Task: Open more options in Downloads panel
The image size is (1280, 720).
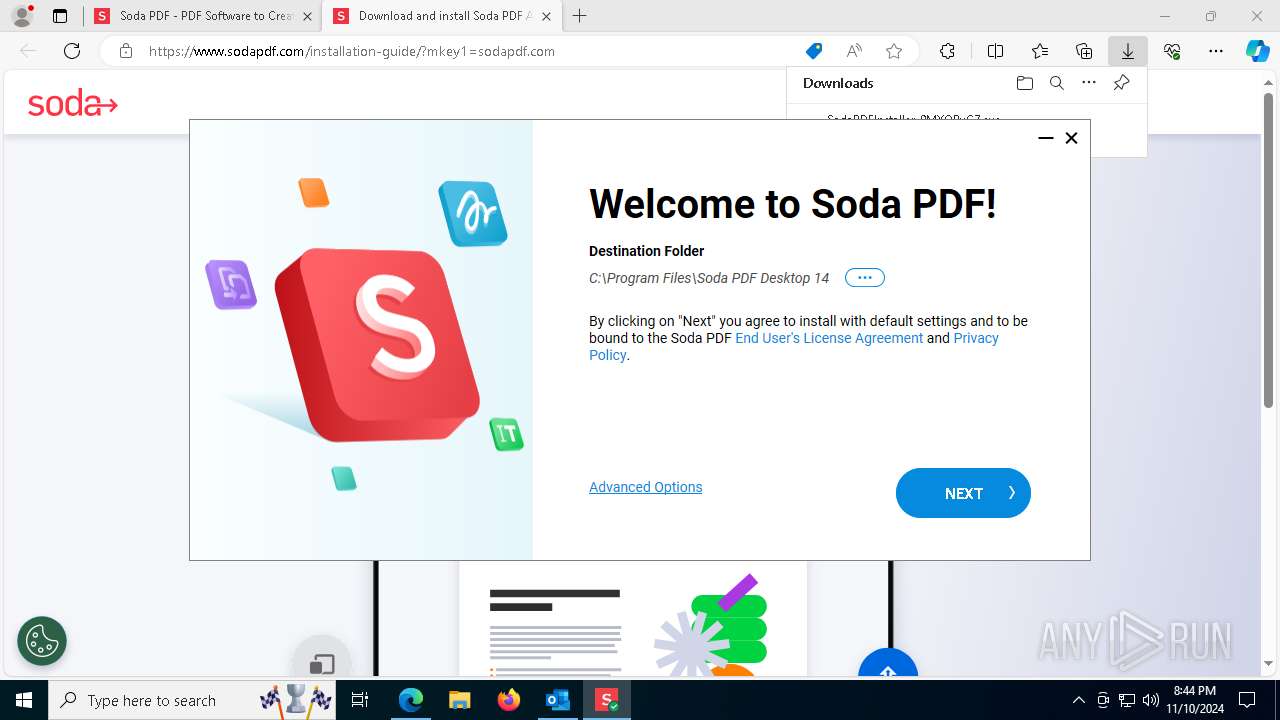Action: (1089, 83)
